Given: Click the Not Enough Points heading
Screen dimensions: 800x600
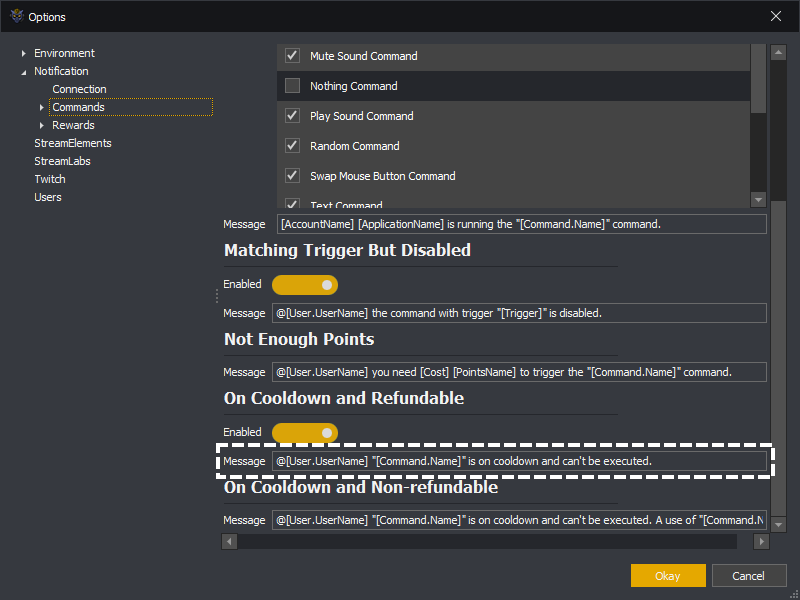Looking at the screenshot, I should coord(299,339).
